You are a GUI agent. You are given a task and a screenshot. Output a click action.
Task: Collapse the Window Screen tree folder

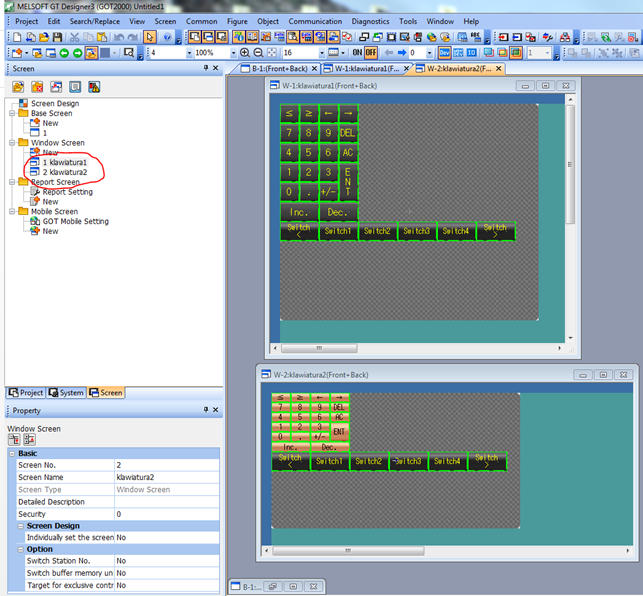click(x=11, y=143)
